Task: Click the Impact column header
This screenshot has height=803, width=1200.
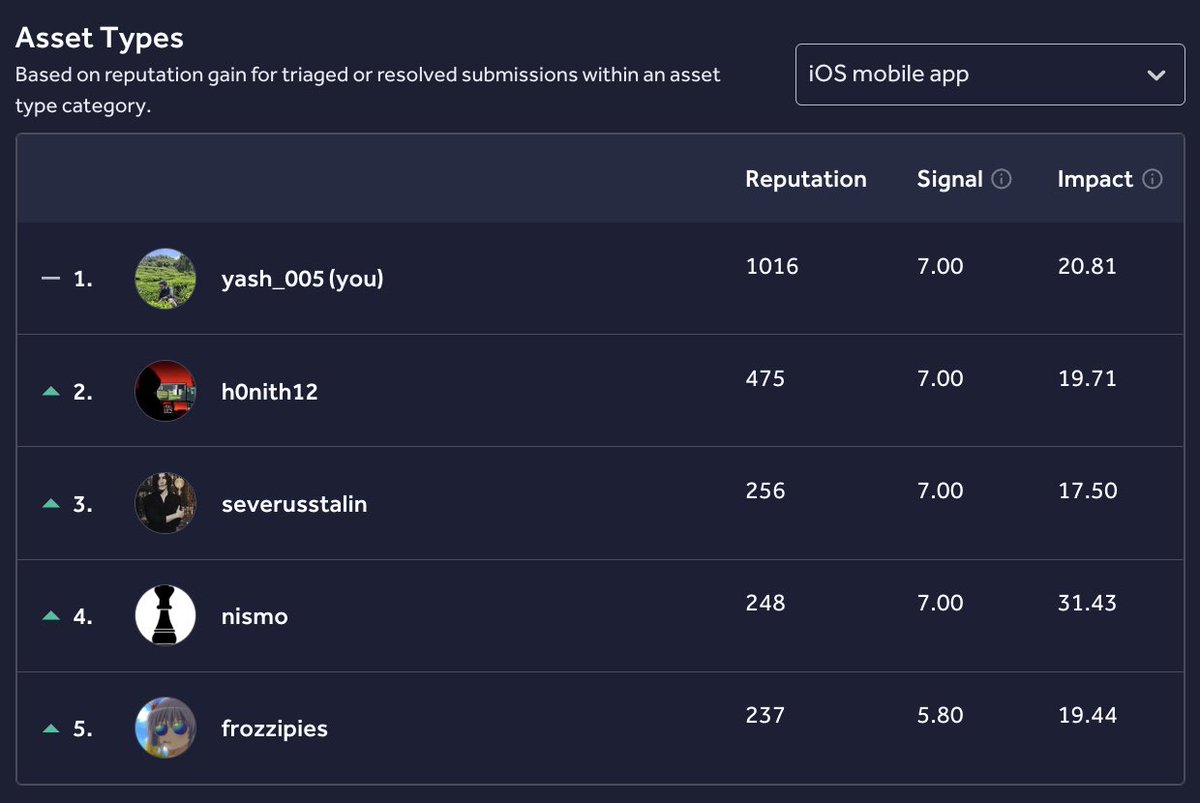Action: coord(1095,179)
